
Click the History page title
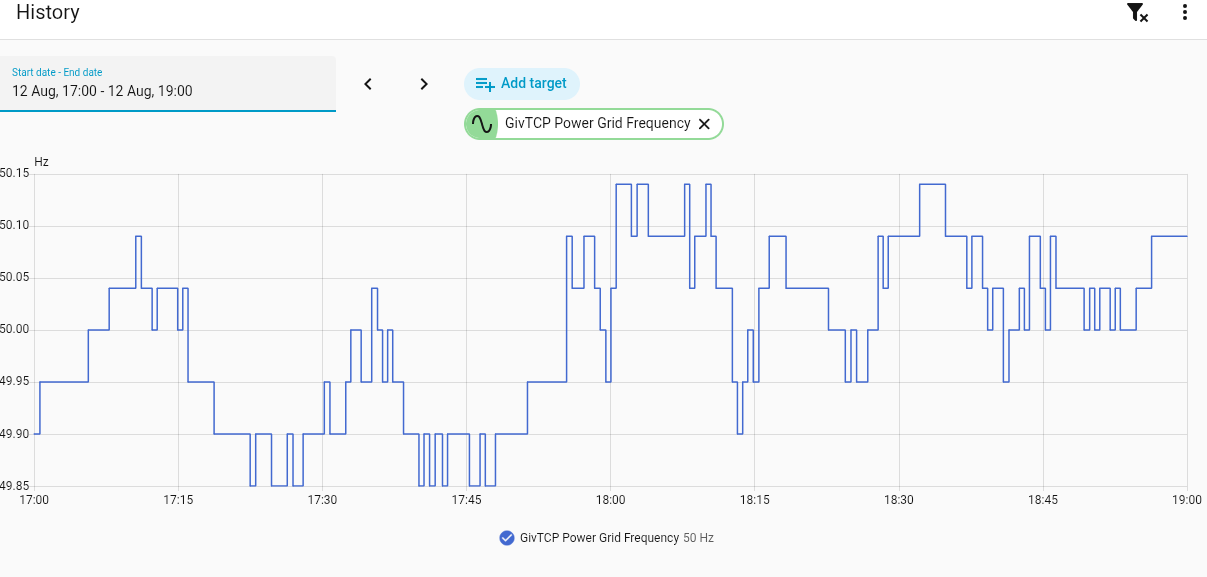coord(48,13)
